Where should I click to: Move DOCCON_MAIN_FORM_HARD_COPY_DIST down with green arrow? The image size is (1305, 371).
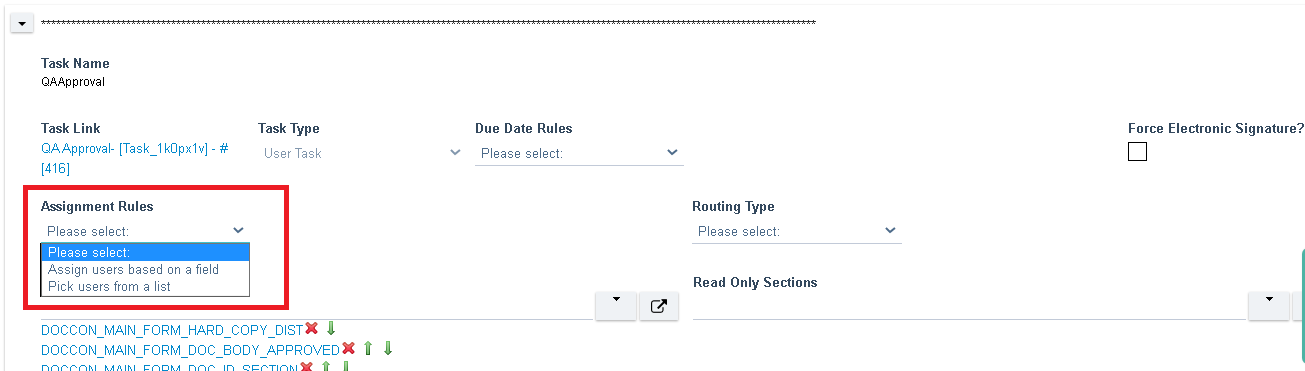pyautogui.click(x=331, y=329)
